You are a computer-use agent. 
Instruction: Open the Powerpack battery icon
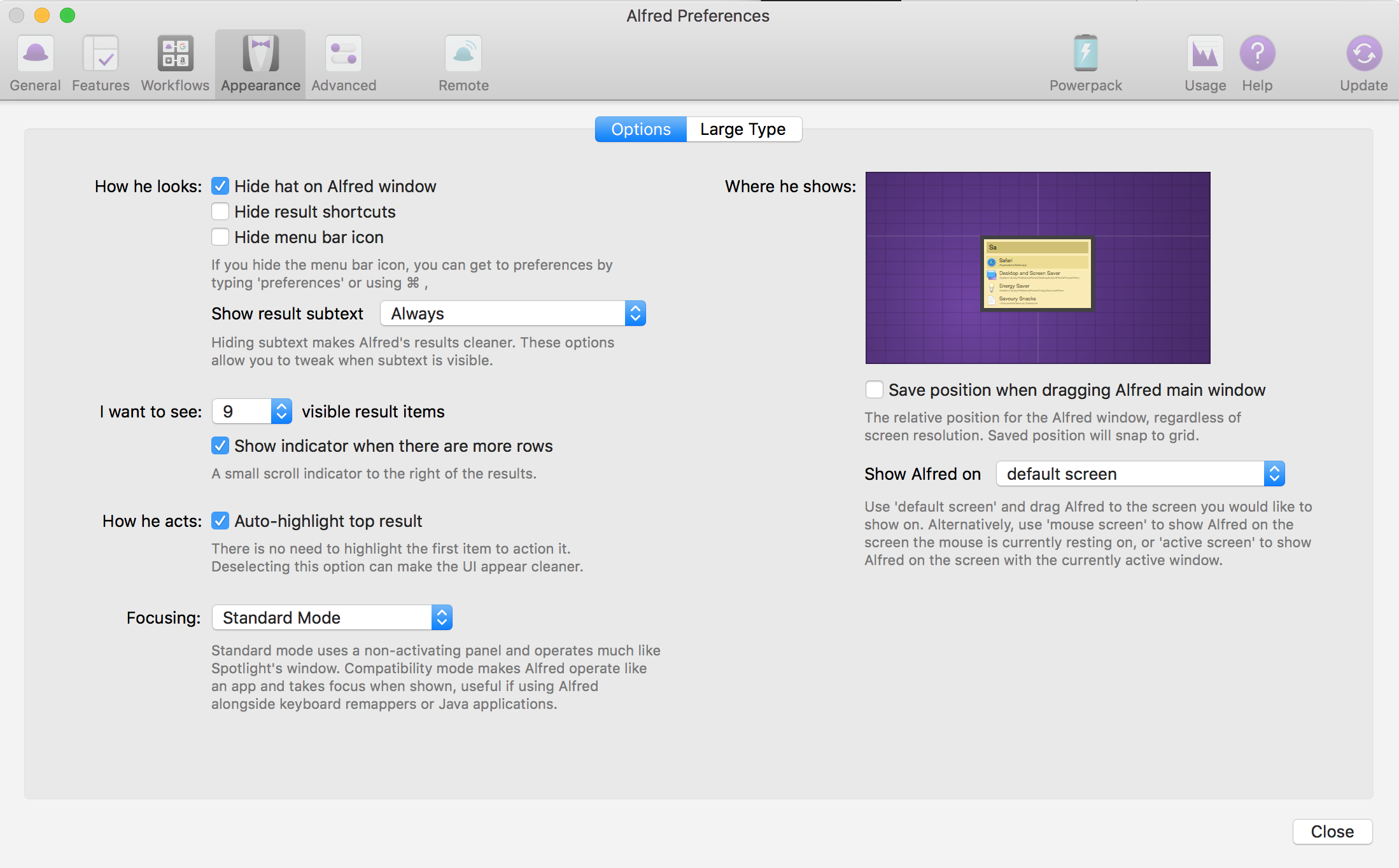click(x=1085, y=54)
